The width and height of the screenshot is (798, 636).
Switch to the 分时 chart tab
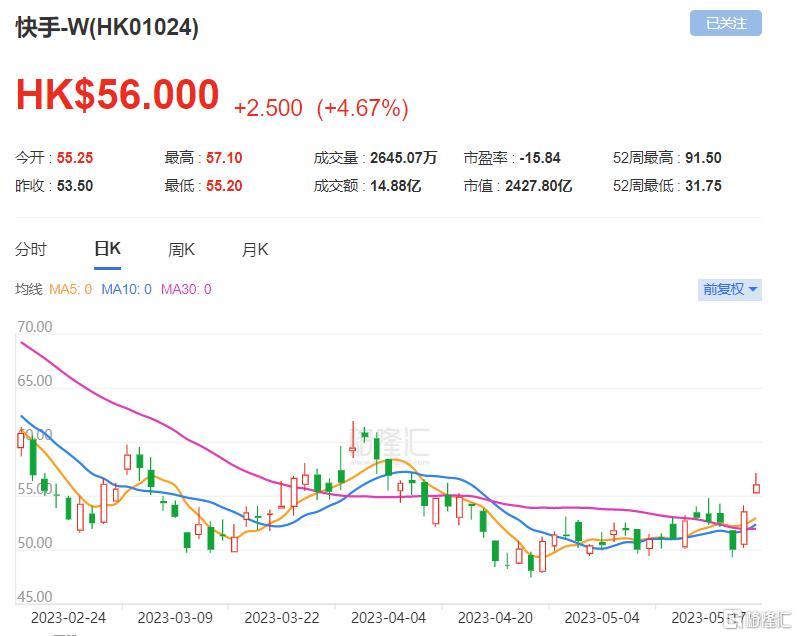coord(31,249)
